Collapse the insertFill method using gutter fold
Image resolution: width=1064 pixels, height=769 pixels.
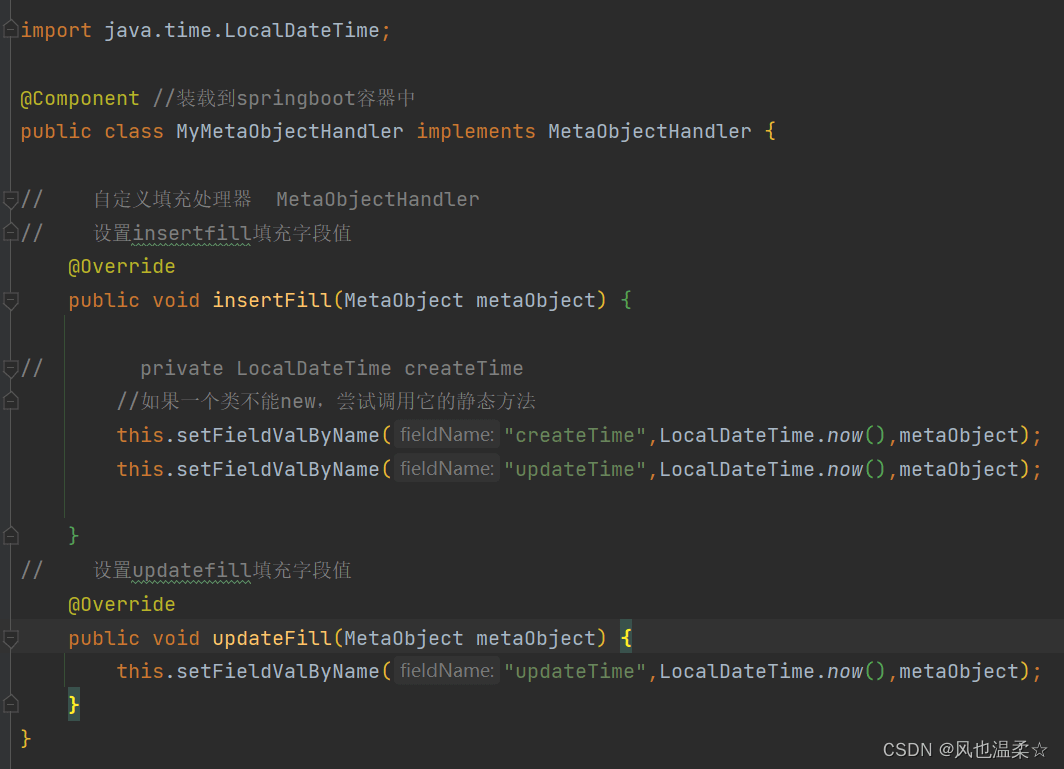pos(10,301)
